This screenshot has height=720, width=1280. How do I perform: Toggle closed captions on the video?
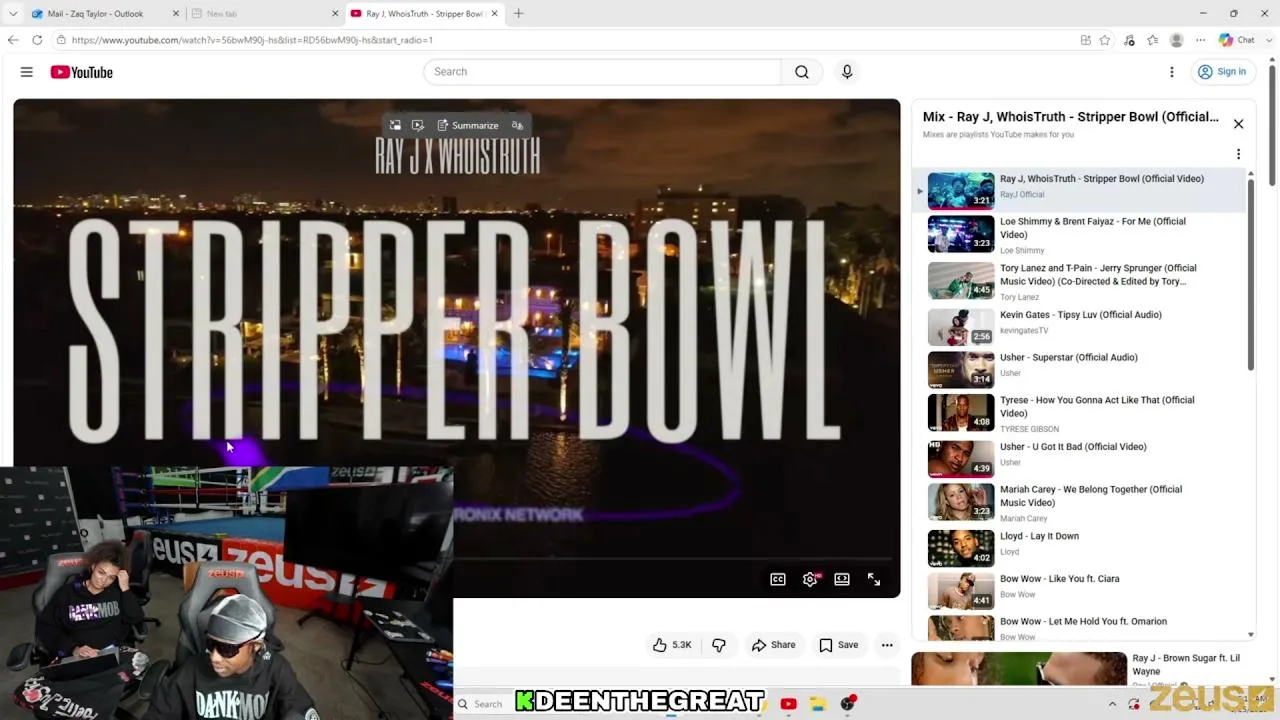point(778,579)
